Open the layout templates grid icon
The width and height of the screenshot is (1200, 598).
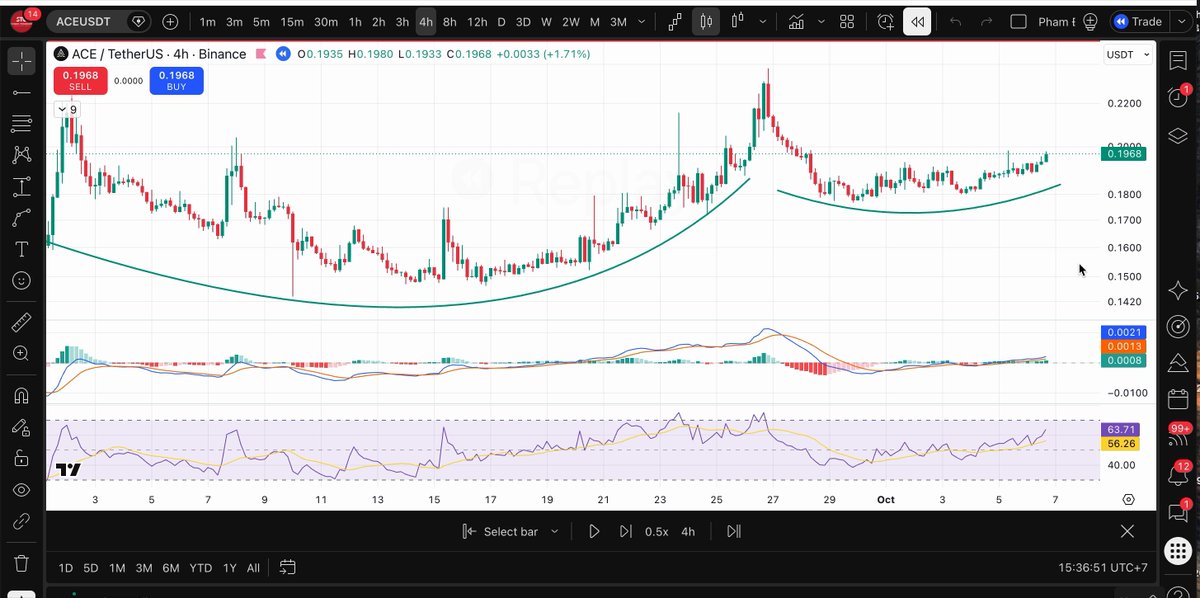coord(847,21)
